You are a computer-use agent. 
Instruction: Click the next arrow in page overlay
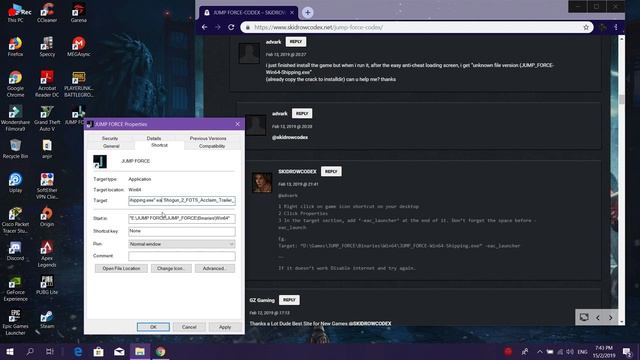coord(611,318)
